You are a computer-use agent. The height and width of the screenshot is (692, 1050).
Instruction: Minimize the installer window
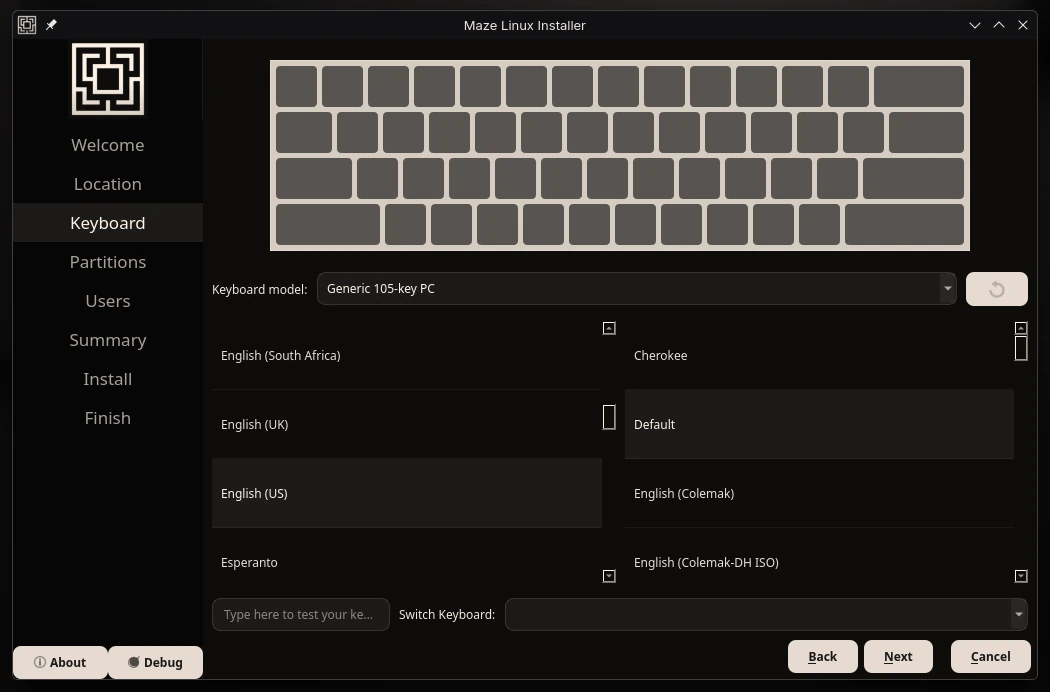pyautogui.click(x=974, y=25)
